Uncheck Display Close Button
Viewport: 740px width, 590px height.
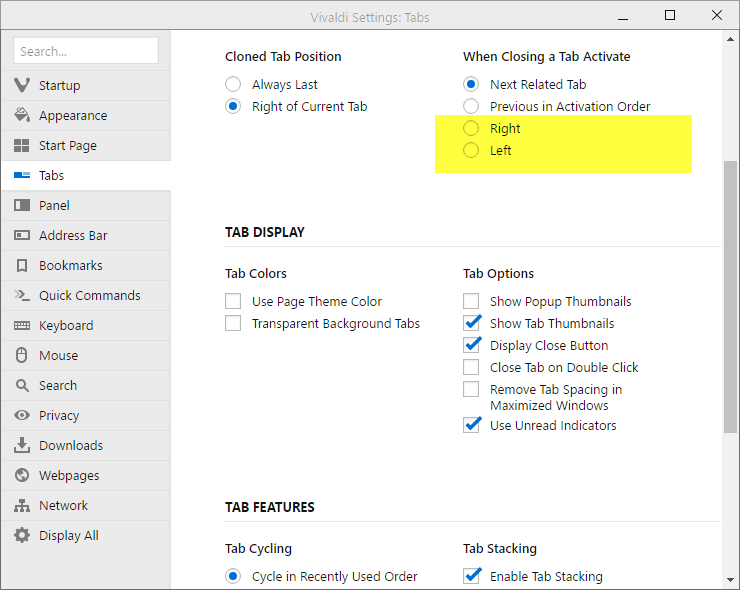point(471,345)
